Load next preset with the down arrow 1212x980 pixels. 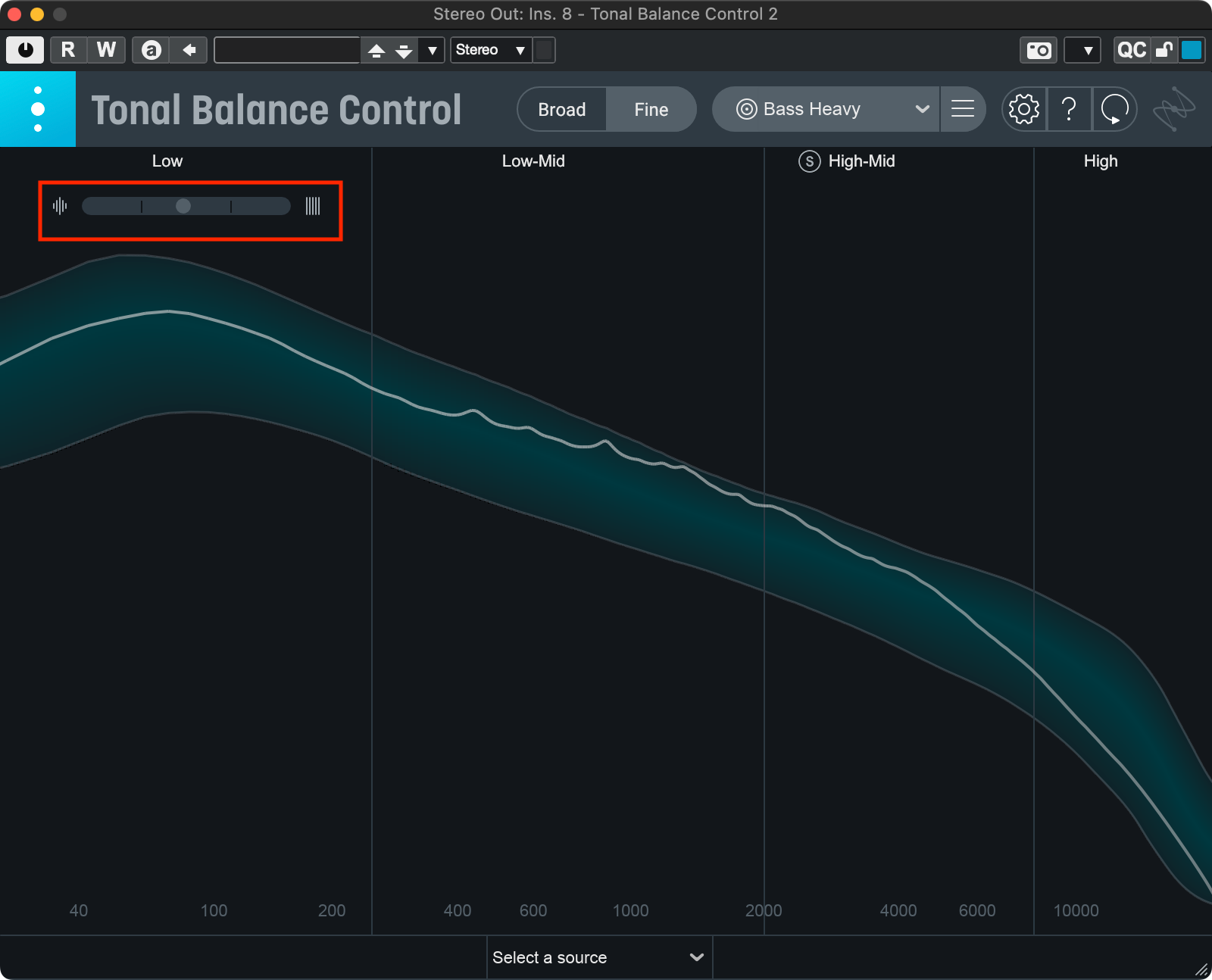404,50
